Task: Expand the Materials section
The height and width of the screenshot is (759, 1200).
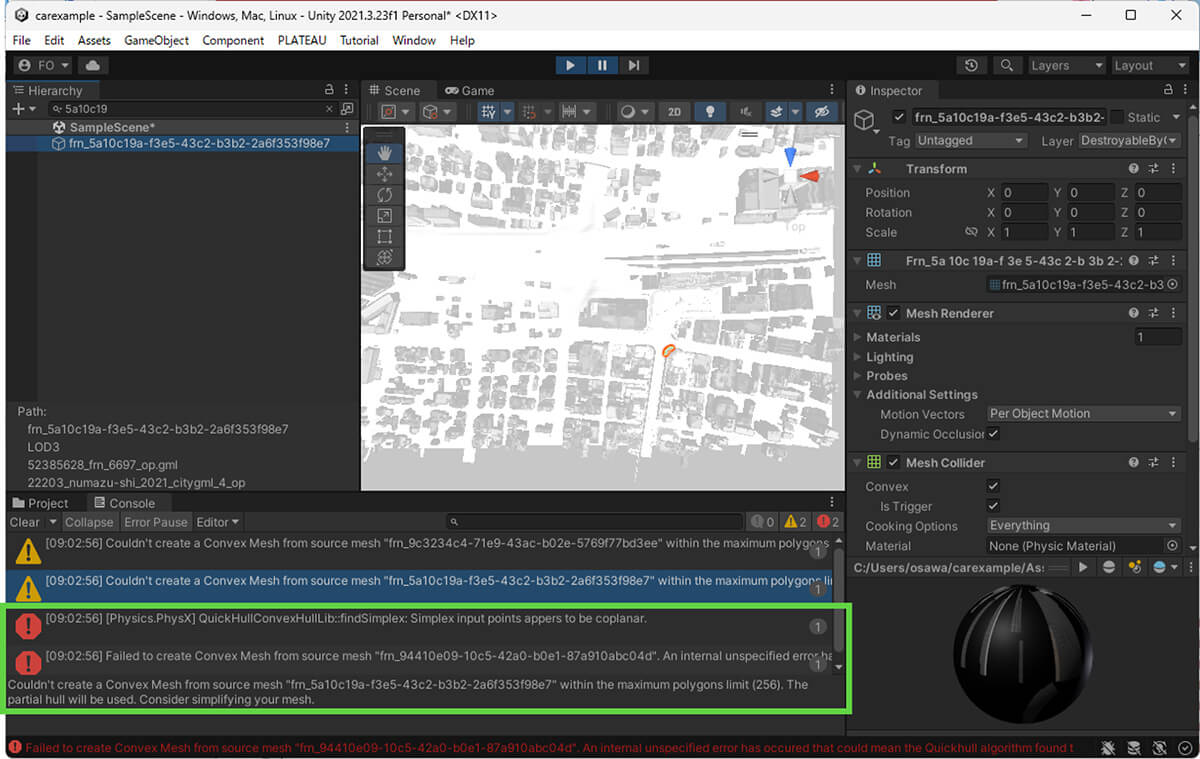Action: (x=858, y=337)
